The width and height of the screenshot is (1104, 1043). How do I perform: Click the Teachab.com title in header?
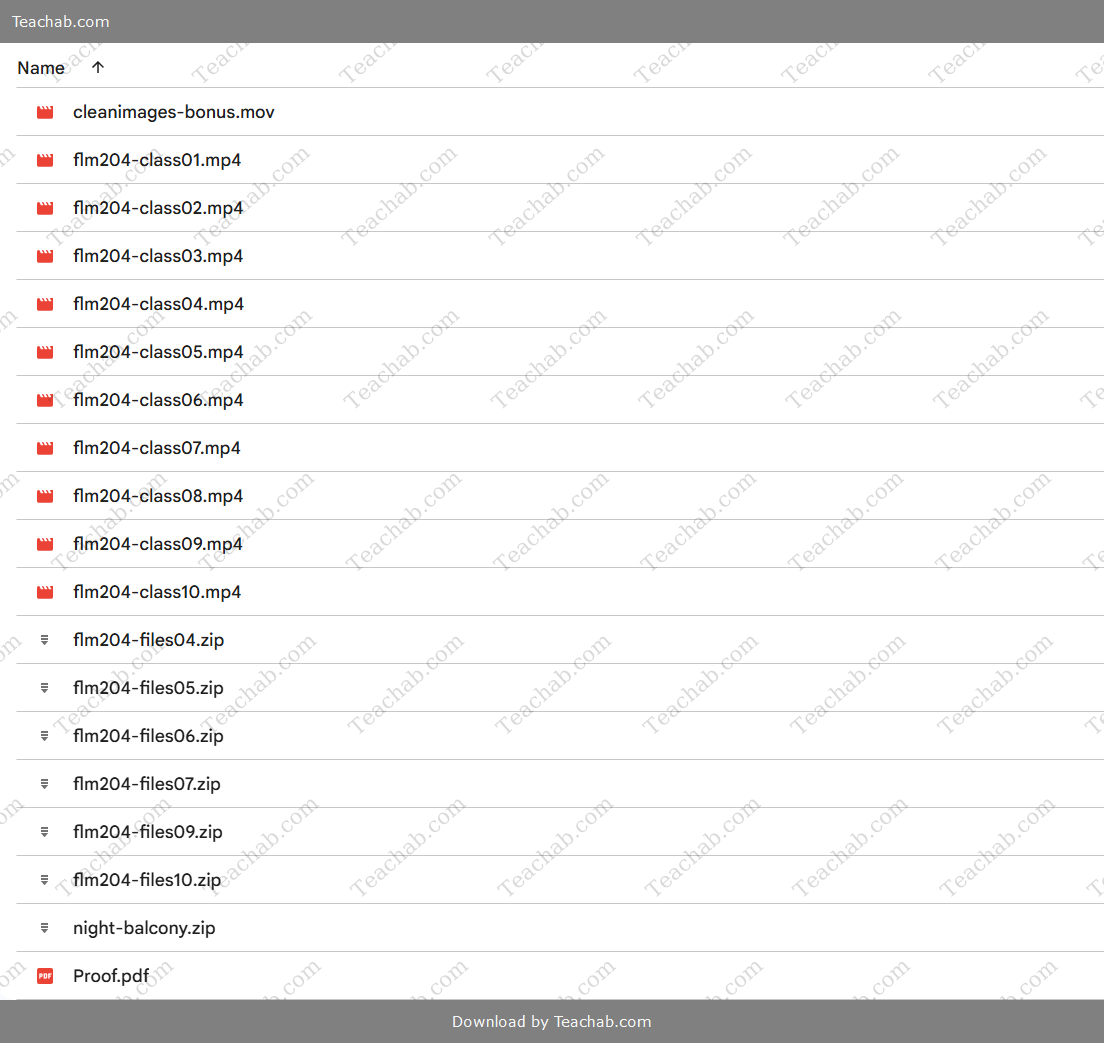(61, 21)
